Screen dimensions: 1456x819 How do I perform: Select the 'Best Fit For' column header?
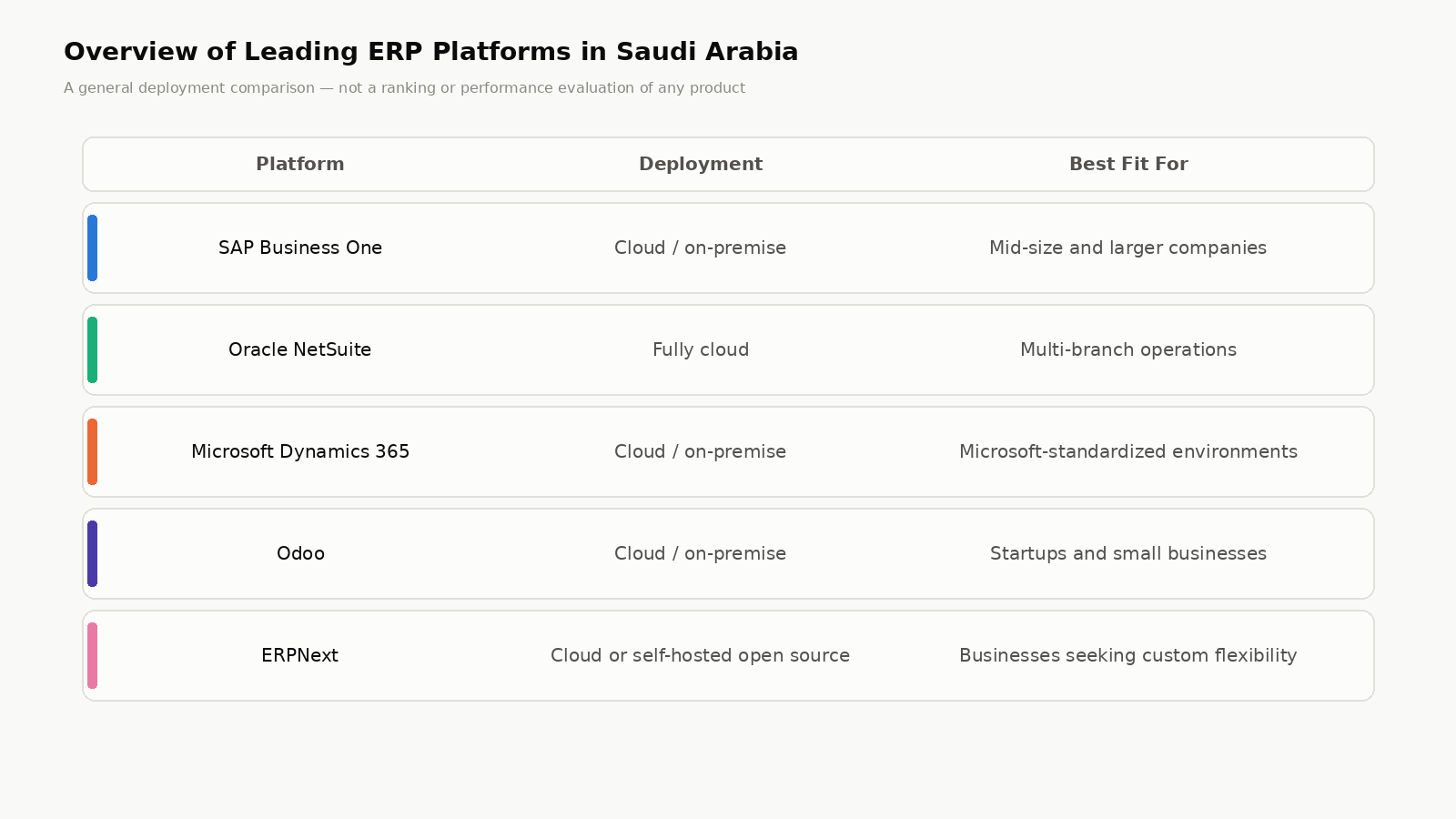click(x=1128, y=164)
